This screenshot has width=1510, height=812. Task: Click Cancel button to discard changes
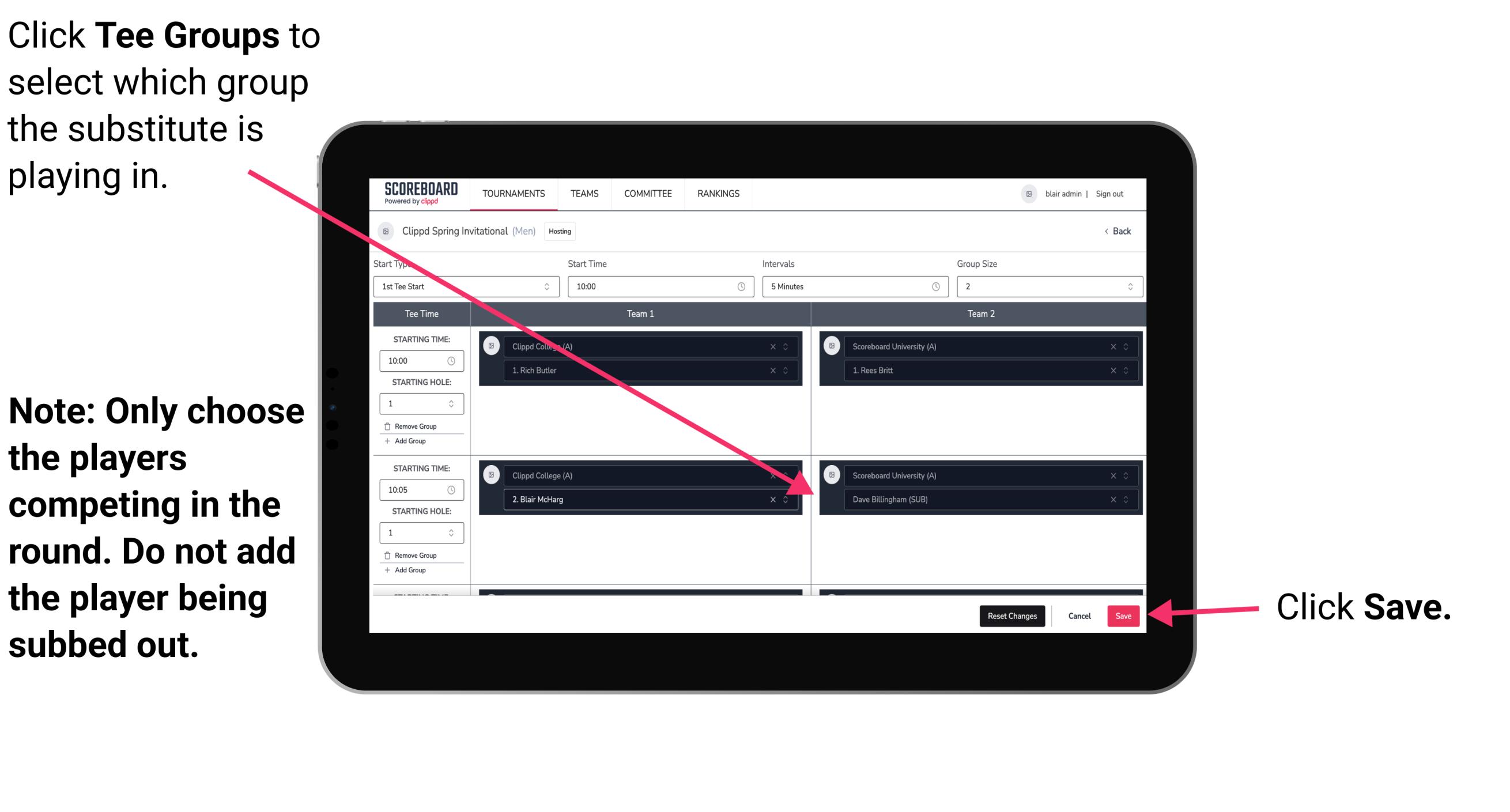(1078, 615)
